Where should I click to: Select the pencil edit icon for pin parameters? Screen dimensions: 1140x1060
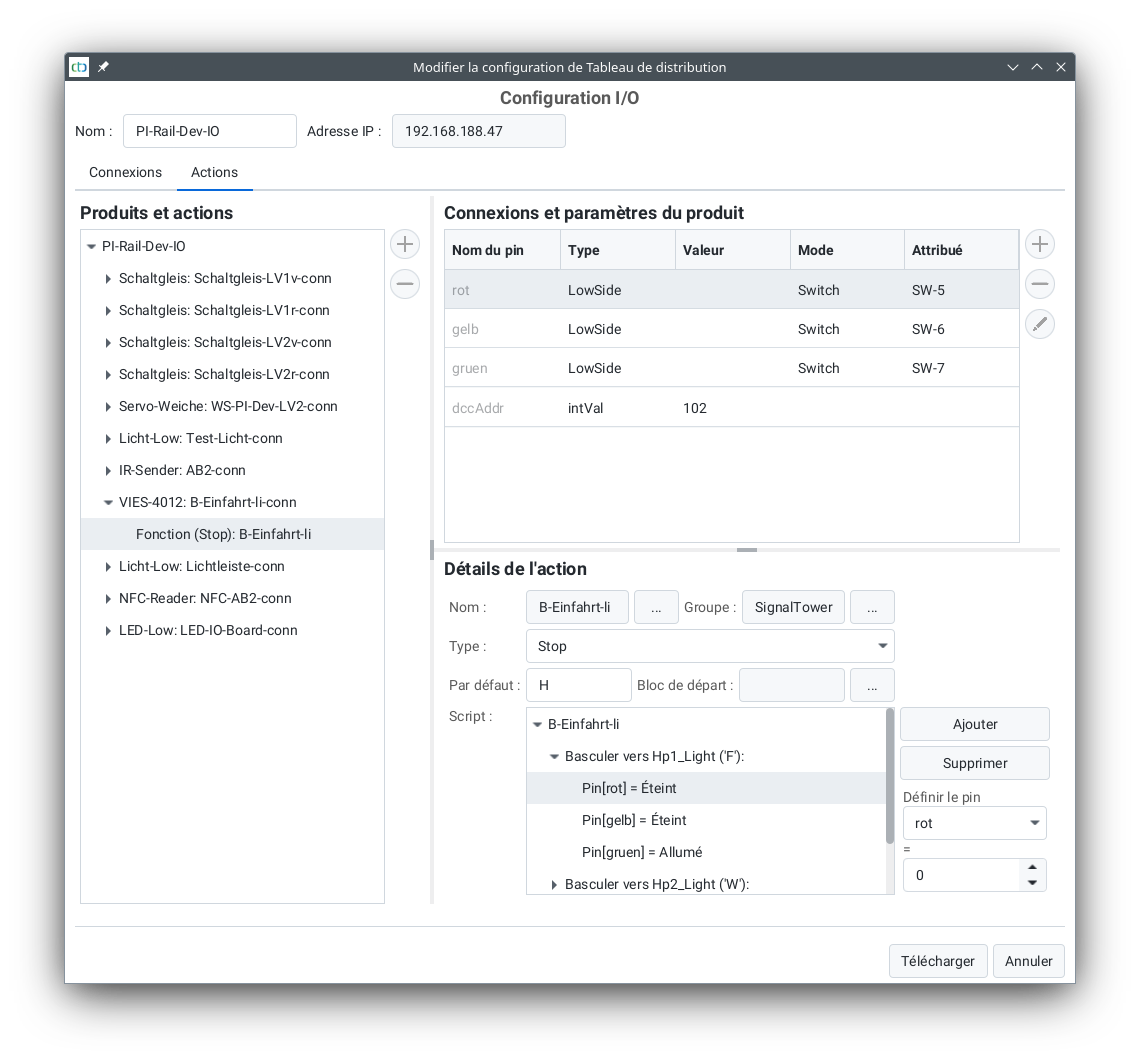(x=1039, y=323)
